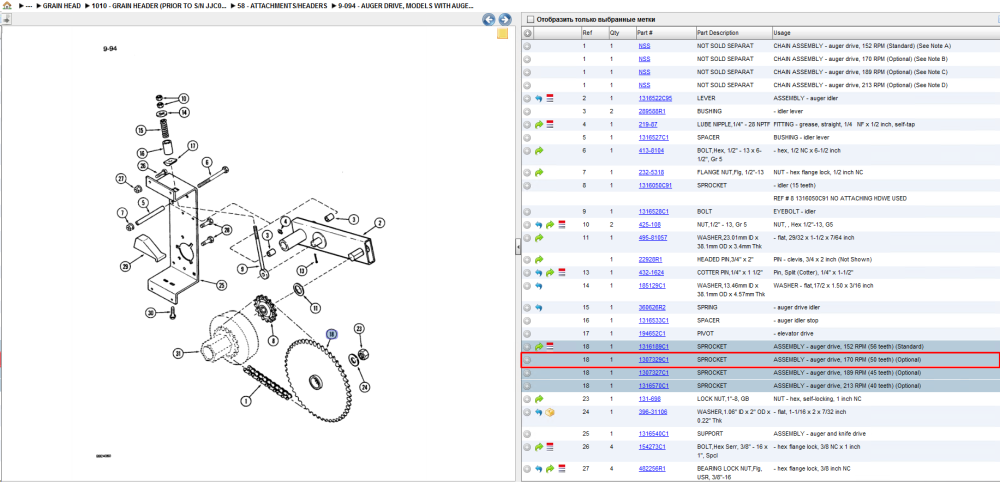Click usage text '- auger idler stop'
Image resolution: width=1000 pixels, height=482 pixels.
(x=795, y=321)
